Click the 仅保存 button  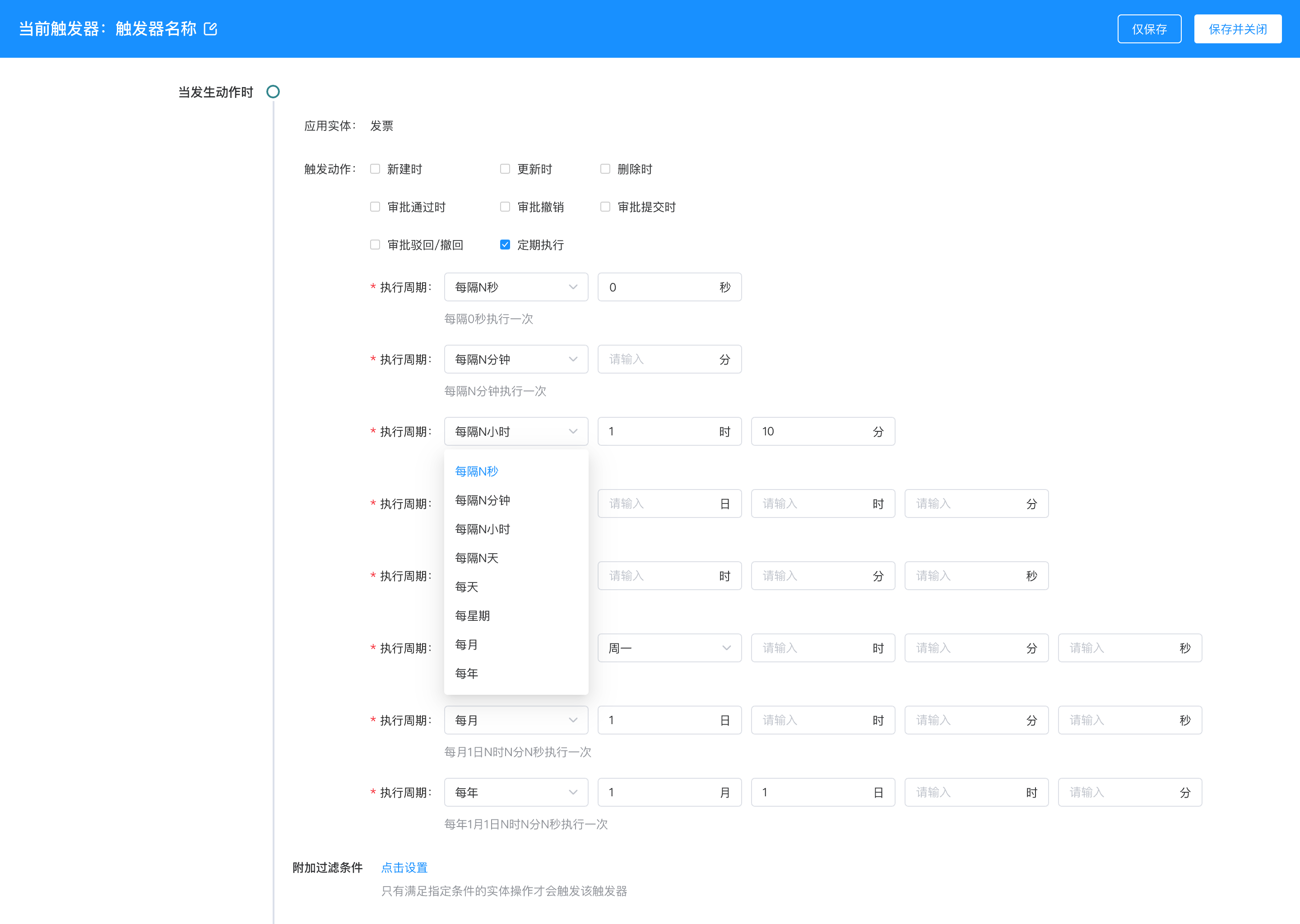point(1149,29)
